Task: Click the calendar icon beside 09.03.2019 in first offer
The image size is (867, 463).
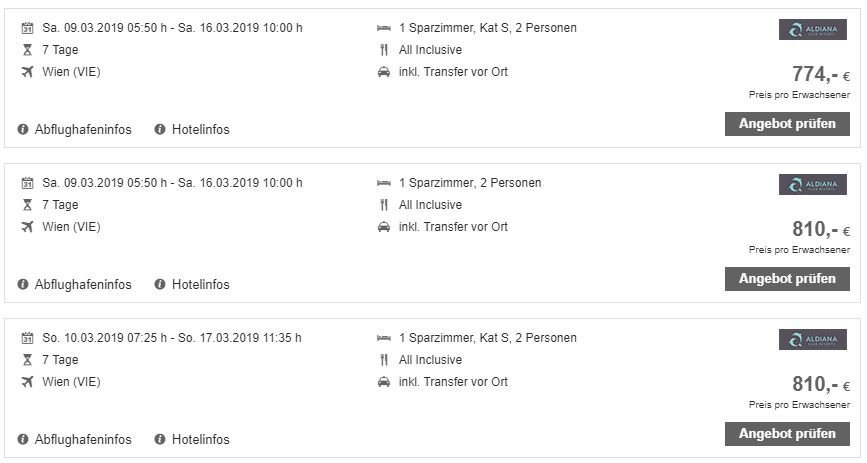Action: tap(27, 28)
